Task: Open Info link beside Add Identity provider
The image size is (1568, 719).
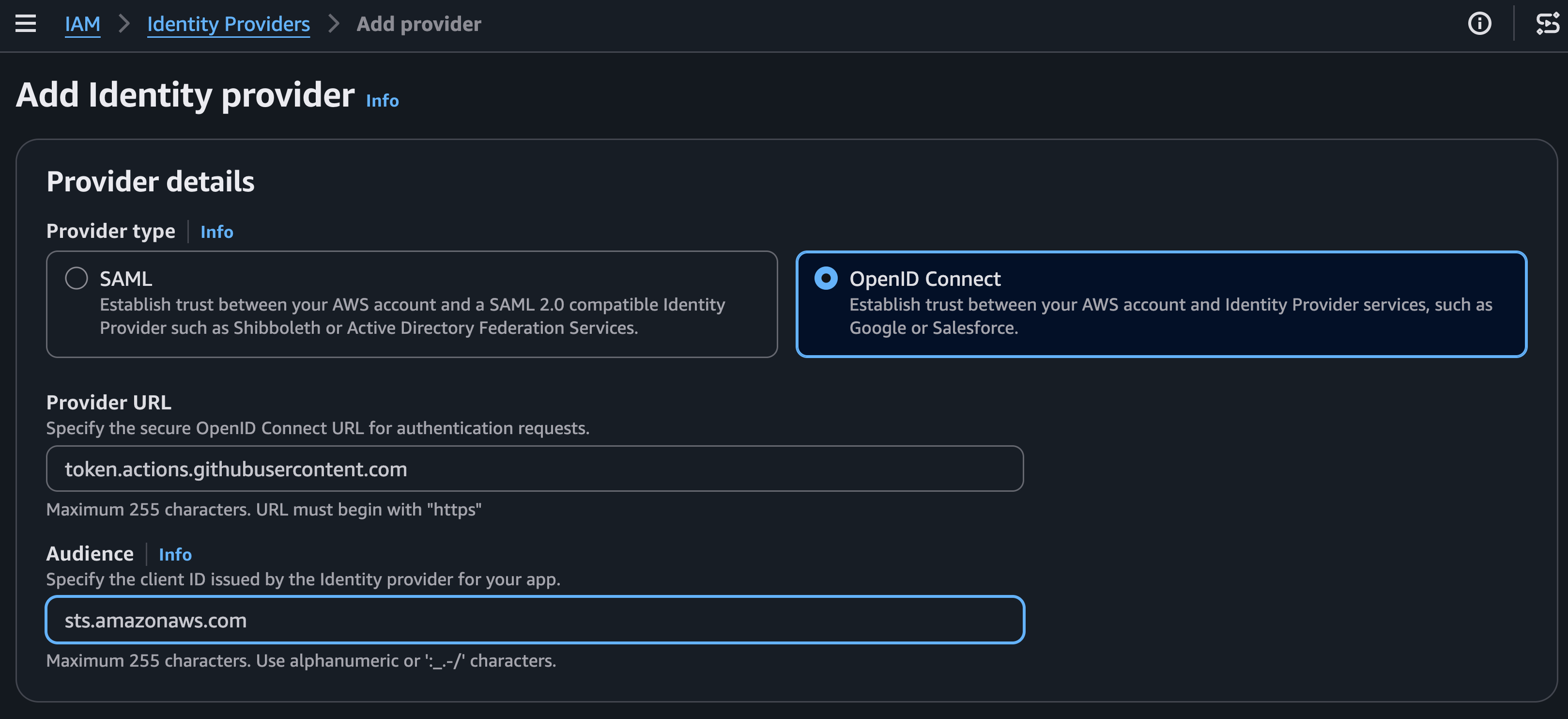Action: click(x=382, y=100)
